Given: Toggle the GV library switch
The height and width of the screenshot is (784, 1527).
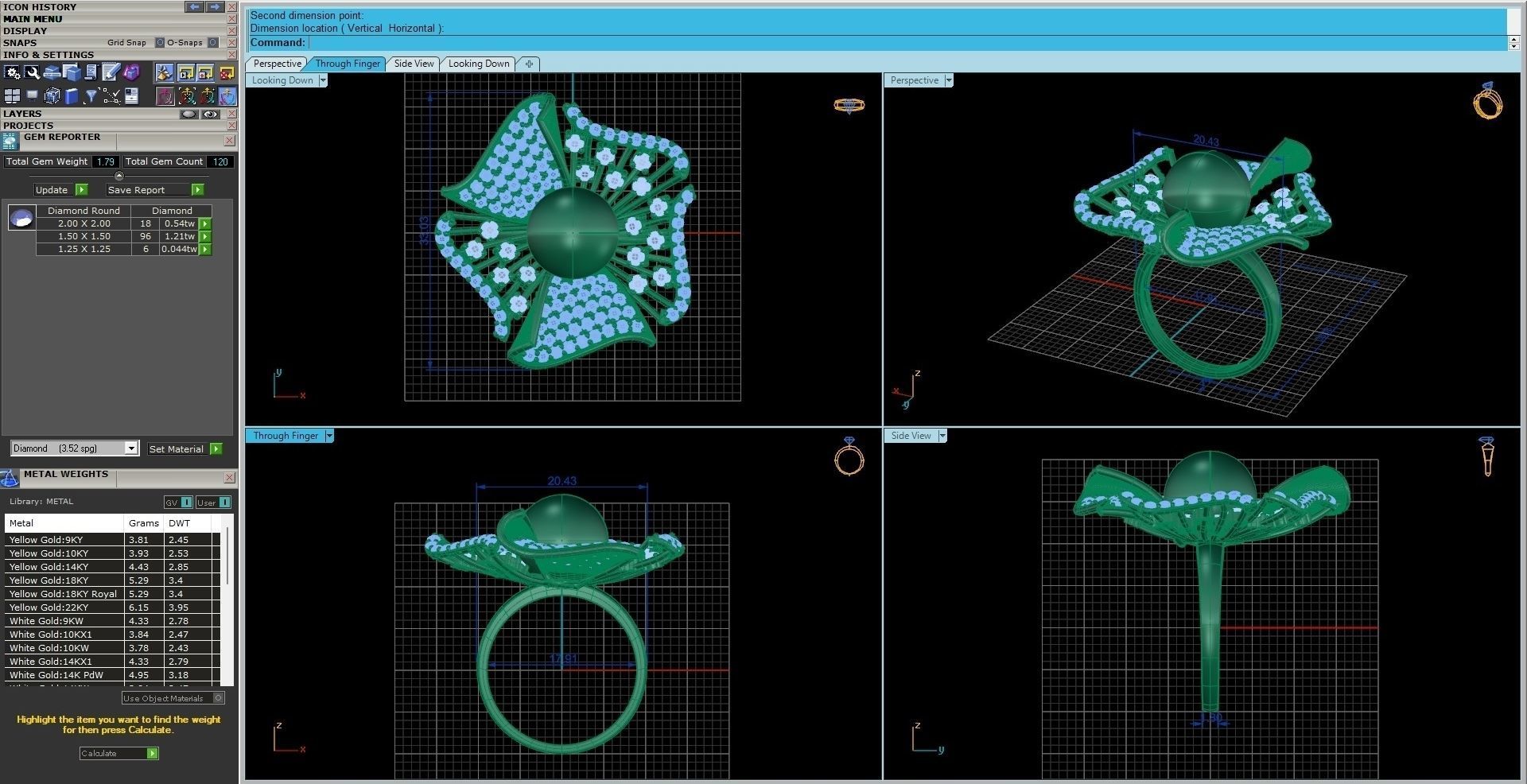Looking at the screenshot, I should pos(178,502).
